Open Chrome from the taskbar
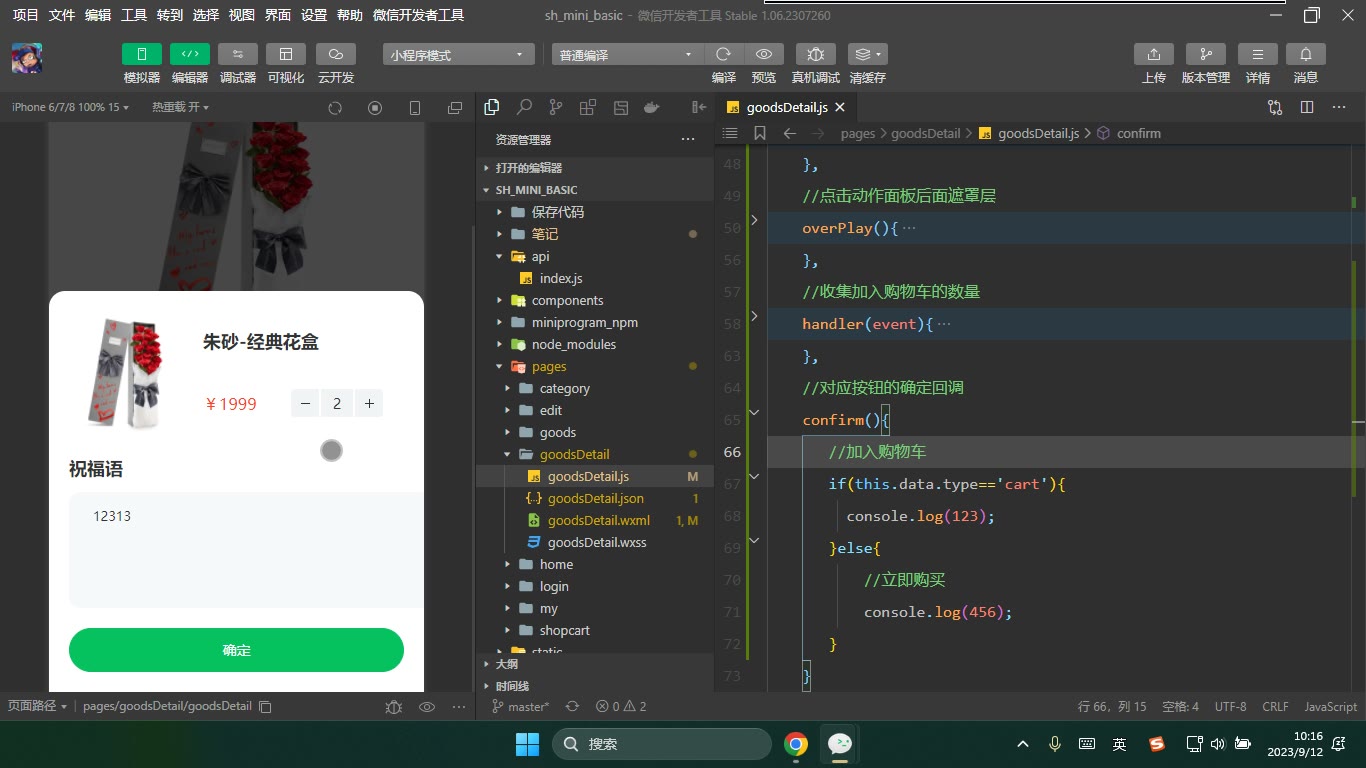The image size is (1366, 768). (796, 744)
